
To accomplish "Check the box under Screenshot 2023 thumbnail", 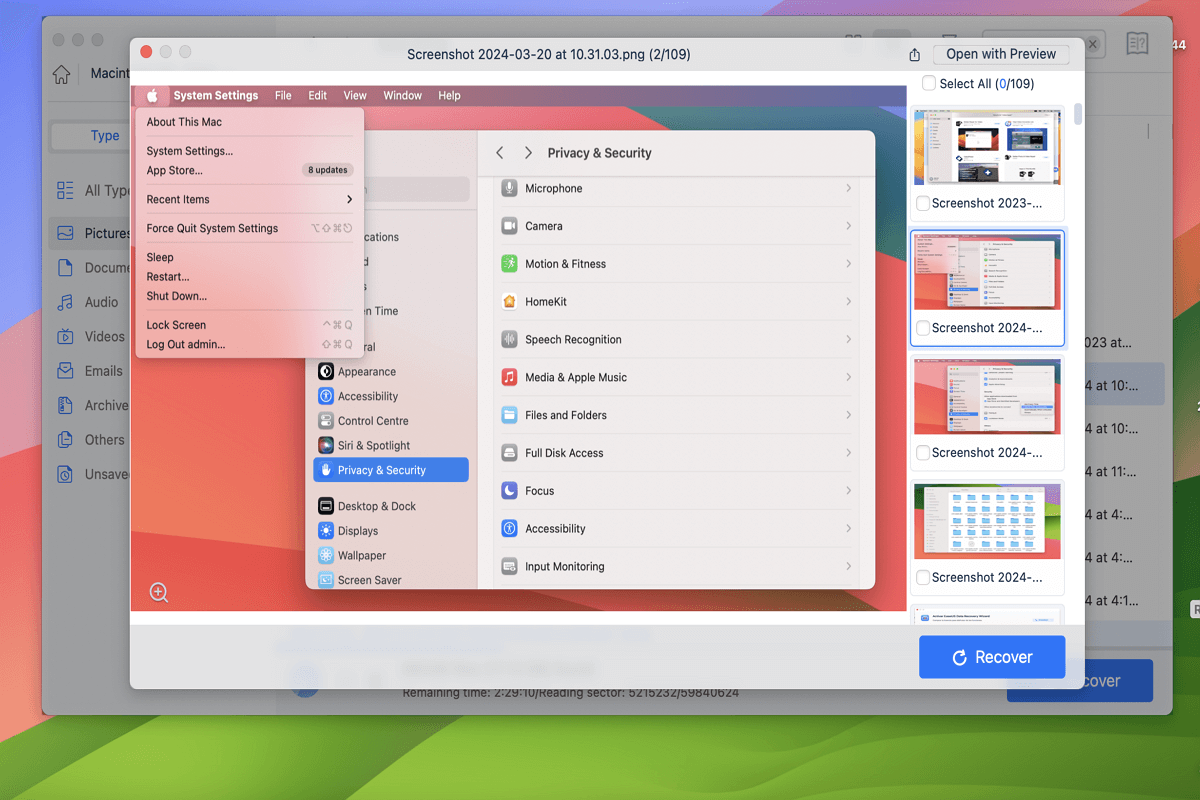I will (x=922, y=203).
